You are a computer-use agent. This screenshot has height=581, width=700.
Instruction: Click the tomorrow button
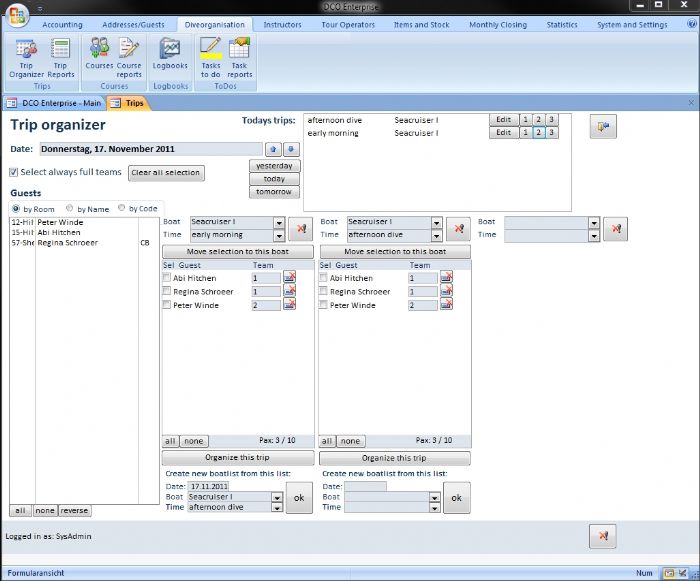(x=274, y=192)
